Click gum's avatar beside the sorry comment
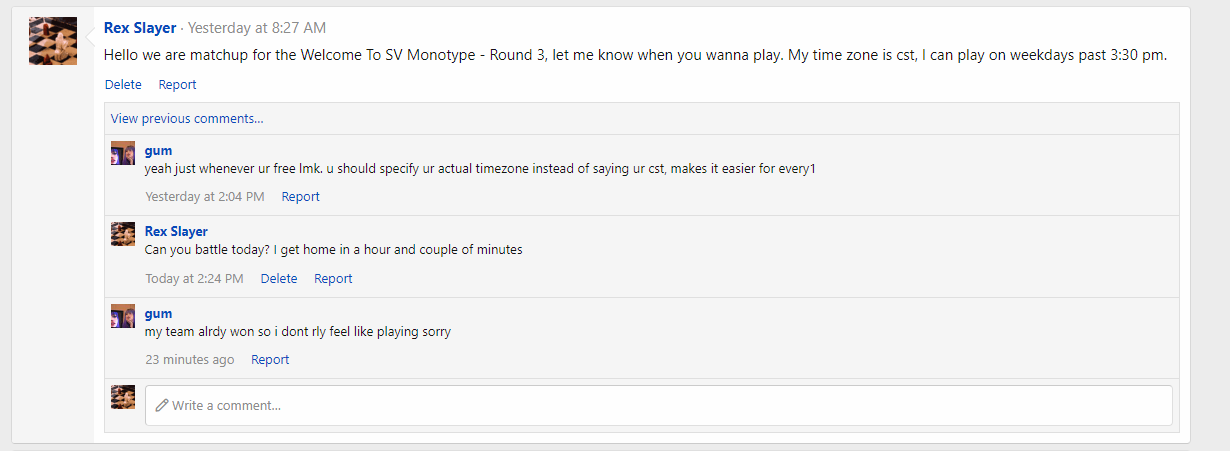Screen dimensions: 1230x451 click(x=123, y=316)
